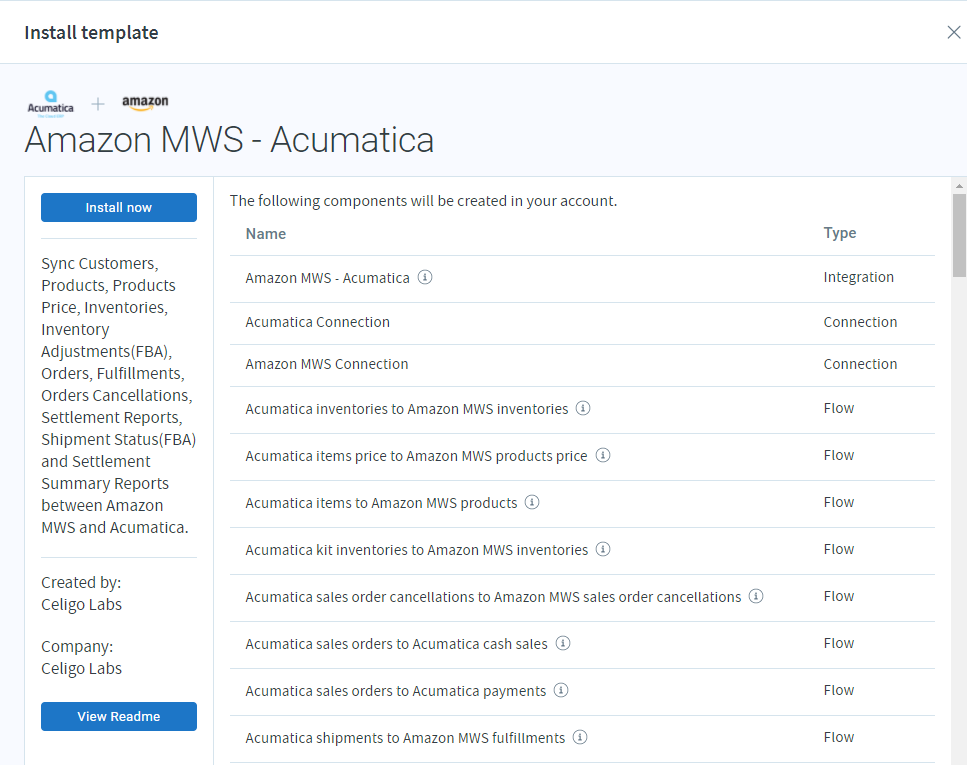Select the Type column header
Viewport: 967px width, 765px height.
click(839, 233)
